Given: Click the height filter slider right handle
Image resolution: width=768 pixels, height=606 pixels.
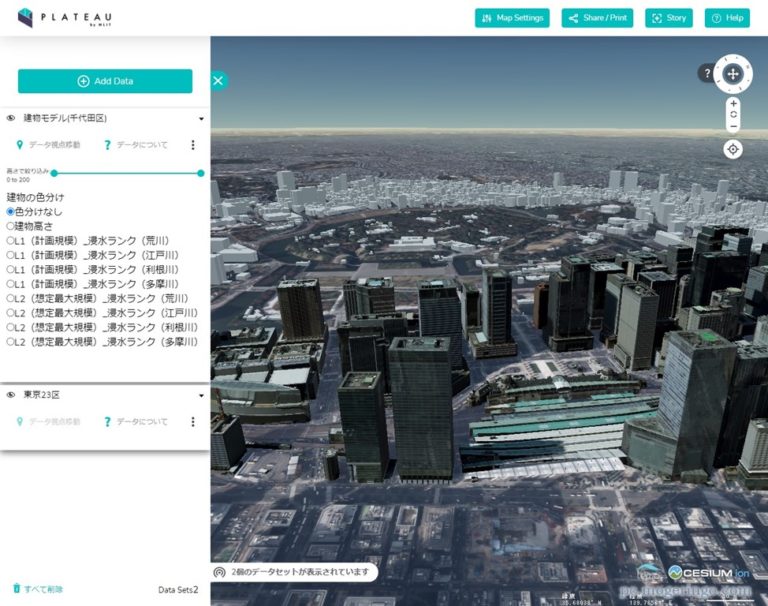Looking at the screenshot, I should click(201, 173).
